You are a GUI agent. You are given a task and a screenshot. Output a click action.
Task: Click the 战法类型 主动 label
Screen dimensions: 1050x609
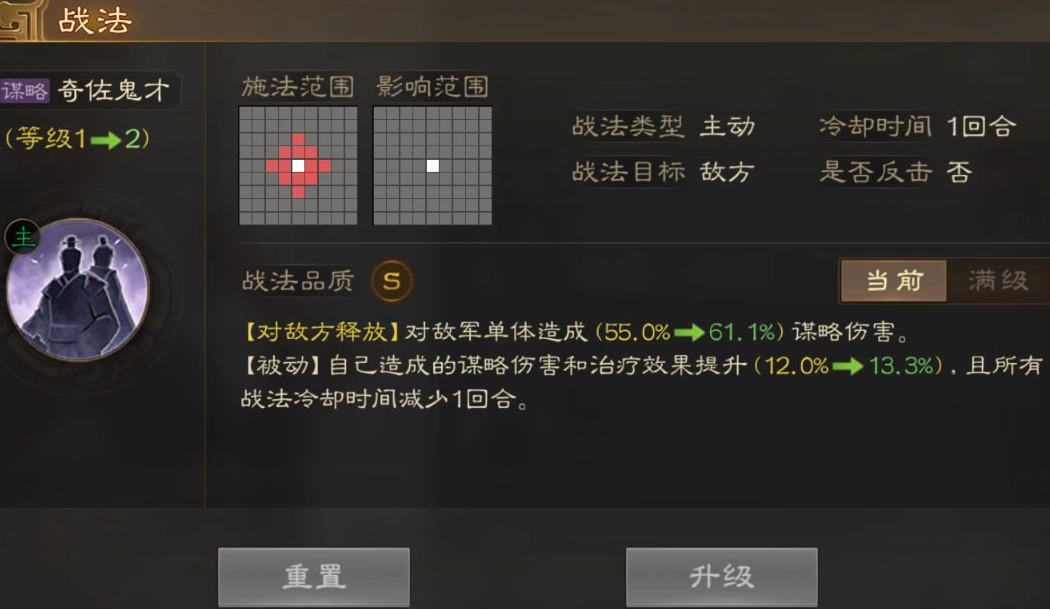point(664,126)
